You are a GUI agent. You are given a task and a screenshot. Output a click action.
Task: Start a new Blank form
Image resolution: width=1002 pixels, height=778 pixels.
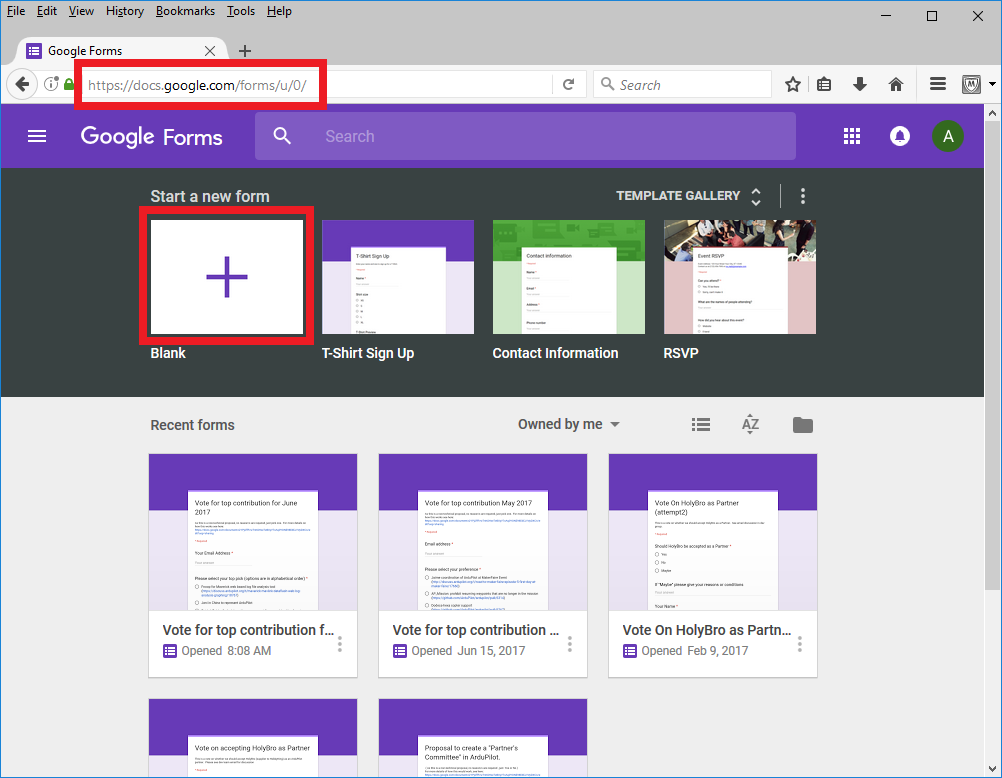point(227,277)
